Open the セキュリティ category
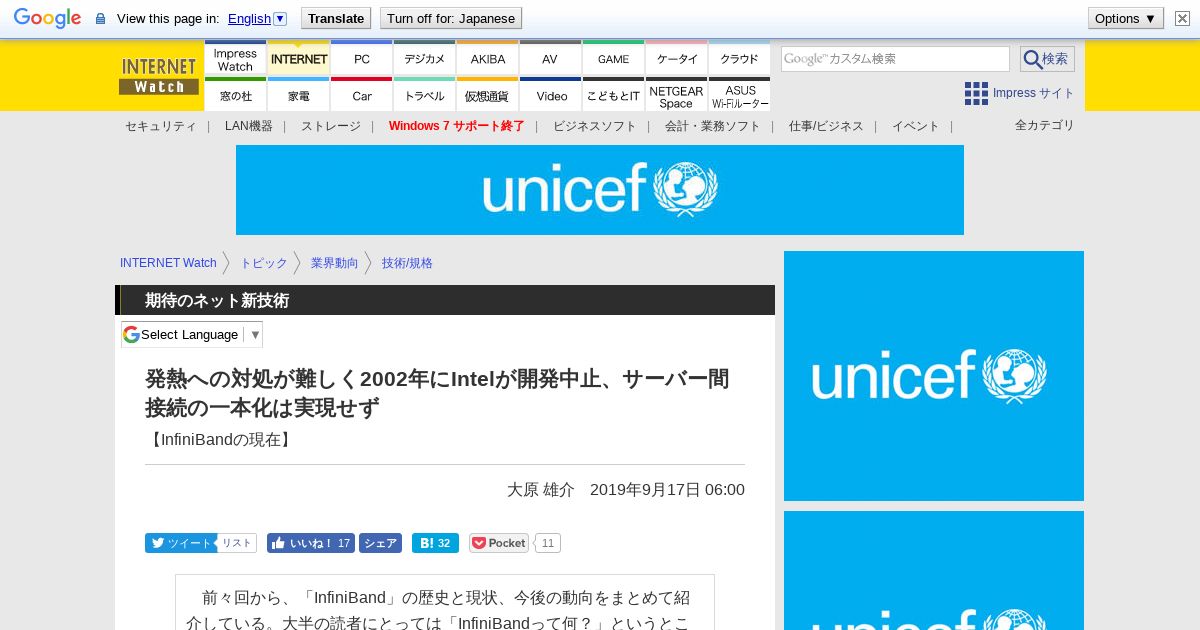The image size is (1200, 630). pos(161,126)
